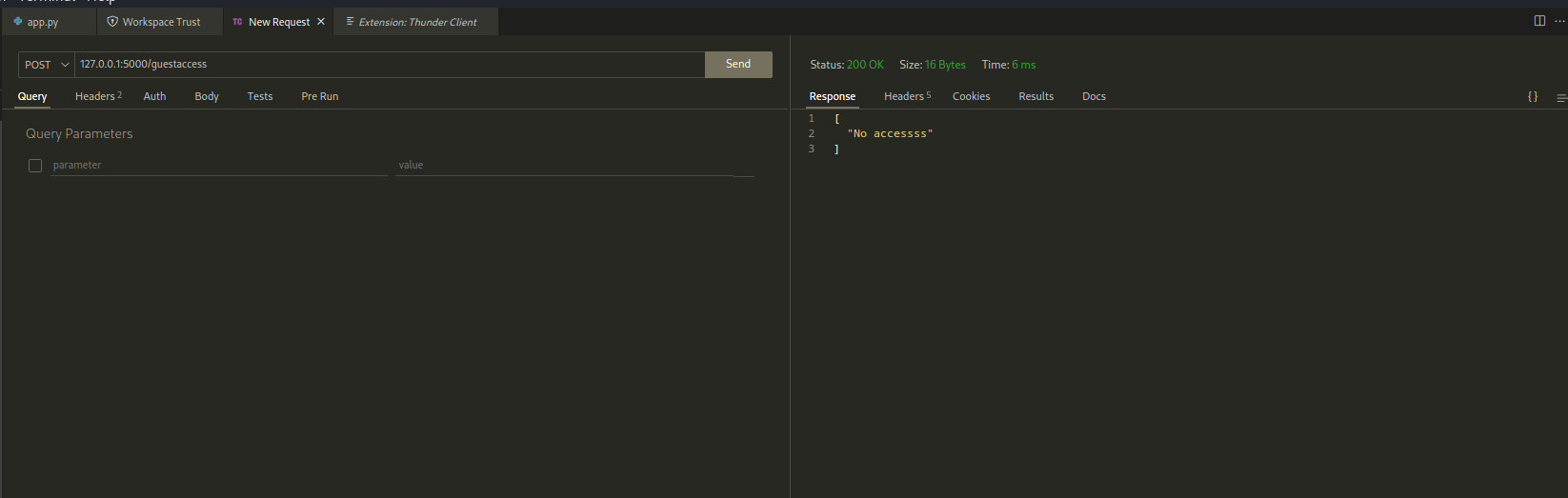Select the New Request tab

click(278, 22)
